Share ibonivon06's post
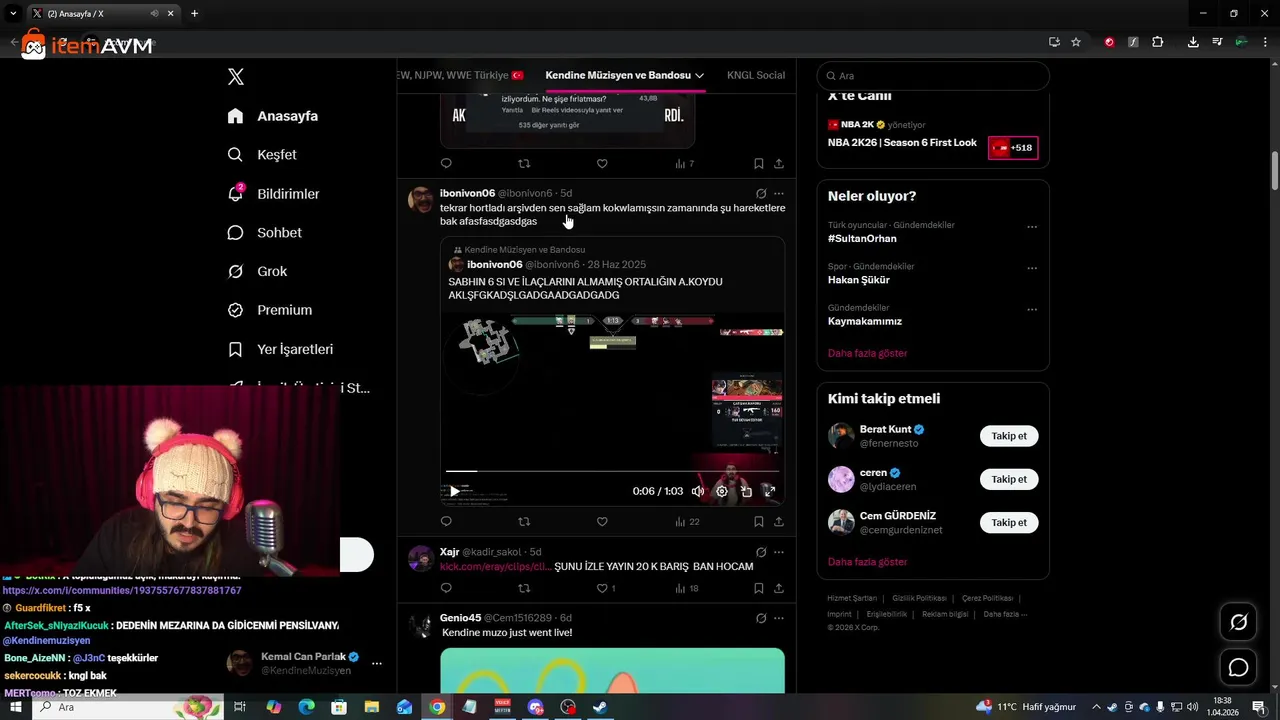Screen dimensions: 1280x720 [x=779, y=521]
